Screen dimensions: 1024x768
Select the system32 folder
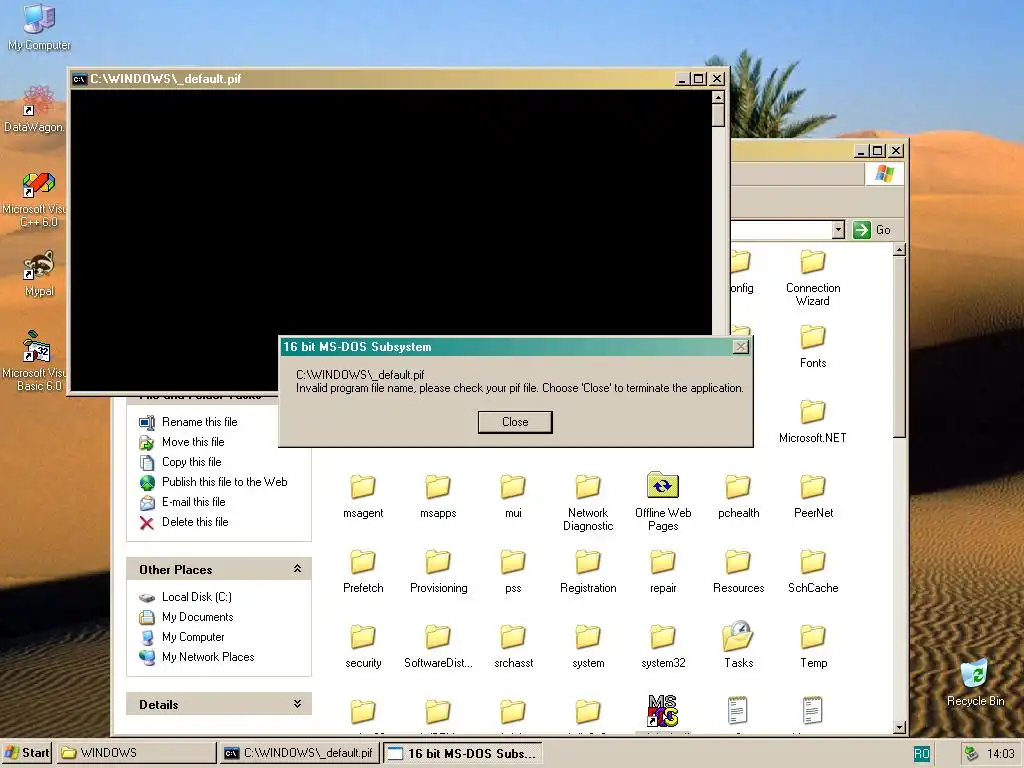[x=663, y=647]
